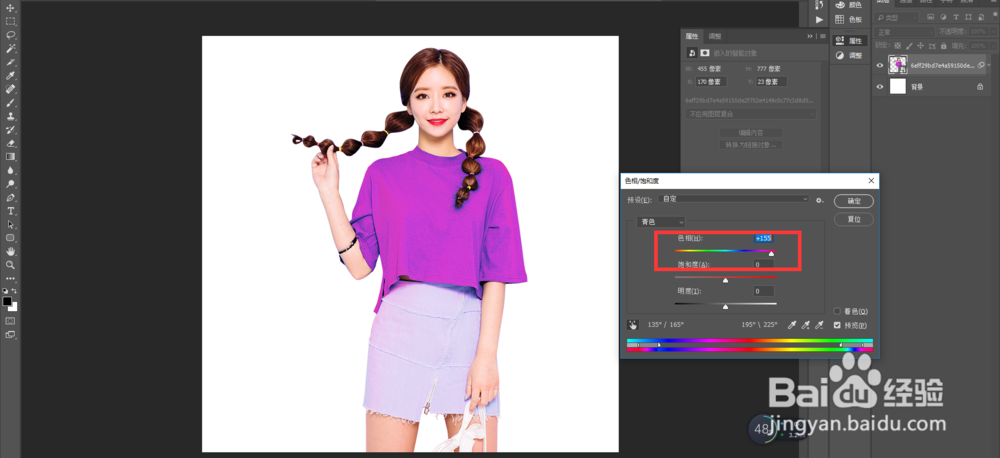Select the Hand tool in toolbar
This screenshot has width=1000, height=458.
click(10, 251)
